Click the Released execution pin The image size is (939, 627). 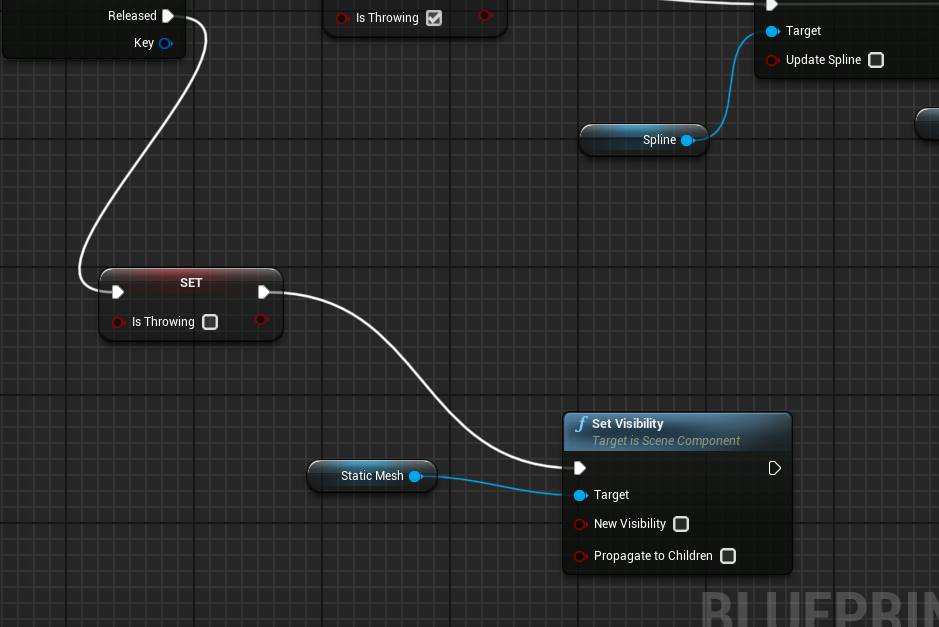pos(168,15)
